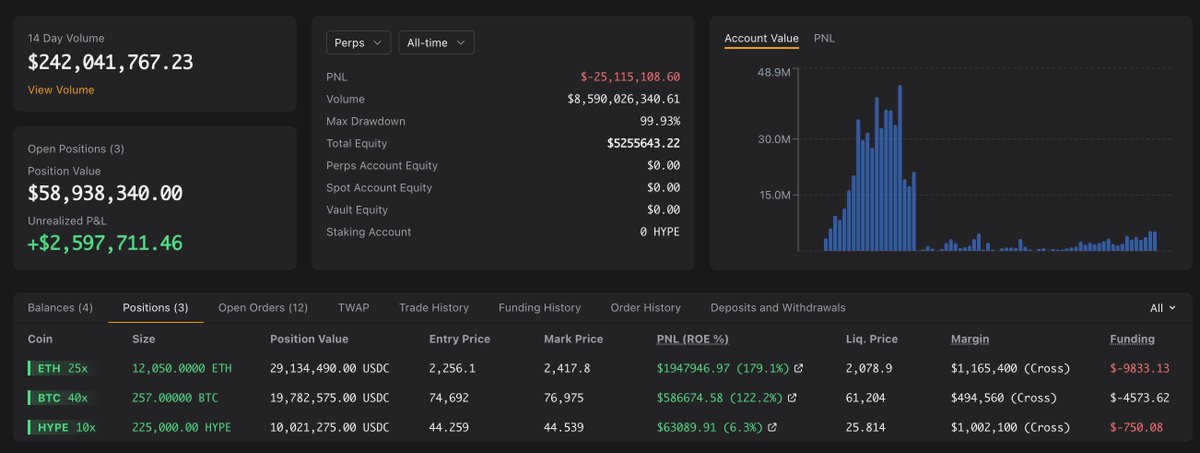Switch to the PNL chart tab
The width and height of the screenshot is (1200, 453).
tap(824, 38)
